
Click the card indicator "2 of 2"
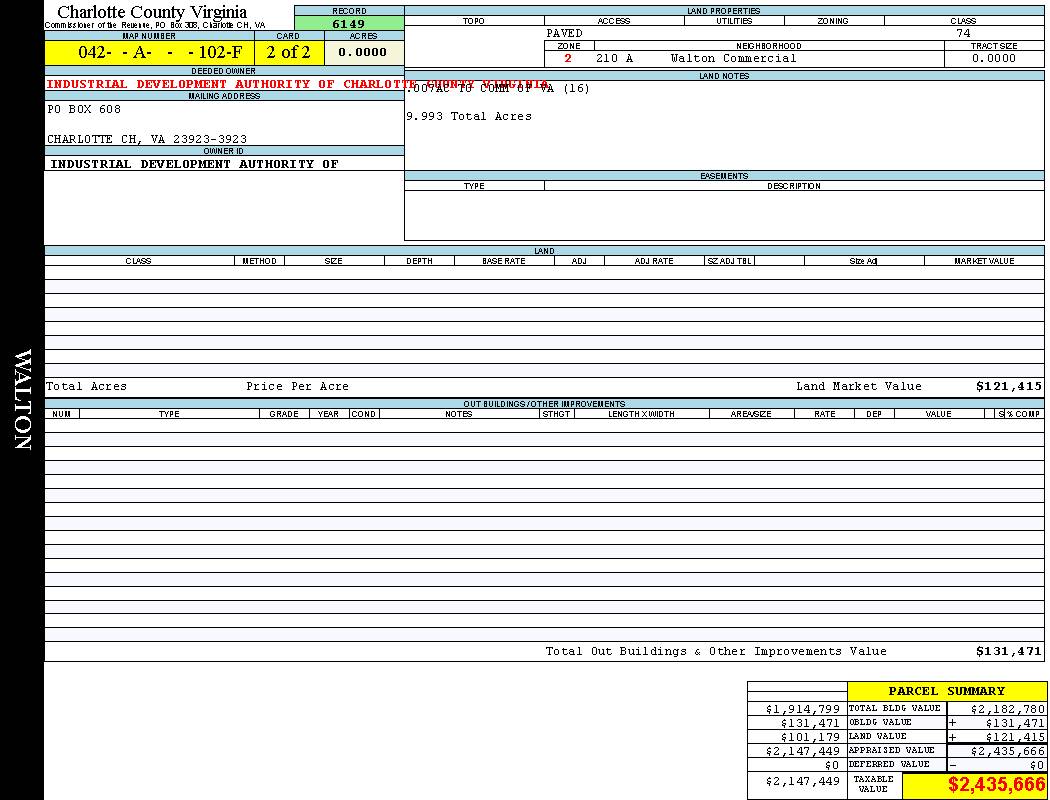coord(289,53)
